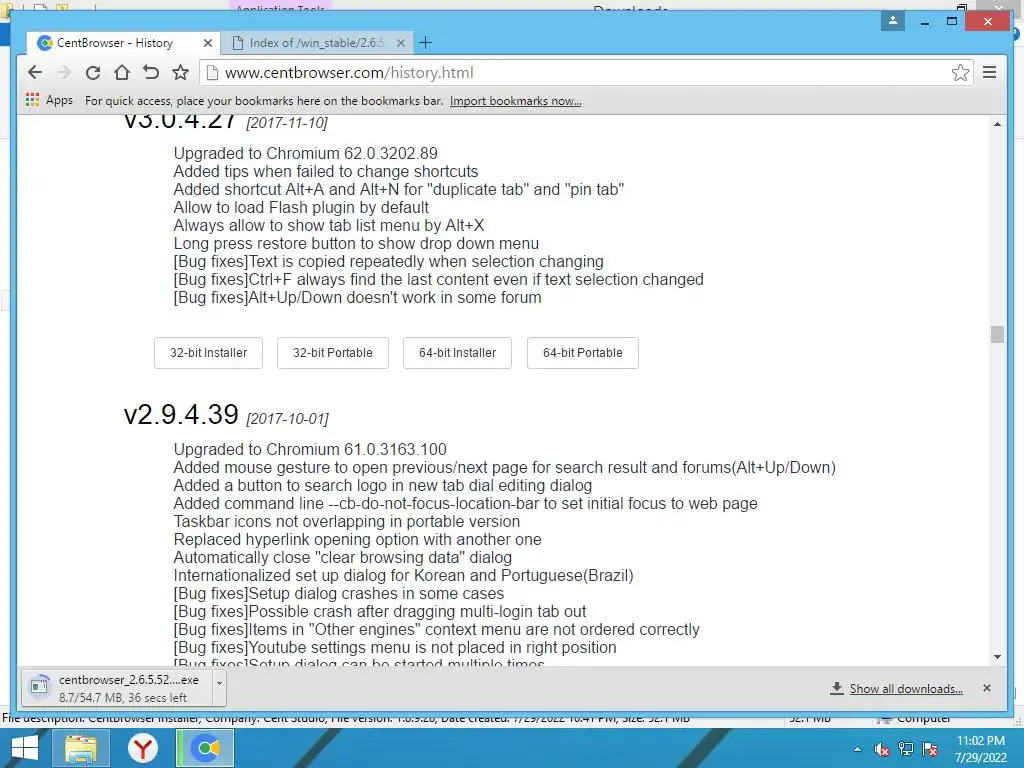Click "Upgraded to Chromium 62.0.3202.89" line

[306, 153]
